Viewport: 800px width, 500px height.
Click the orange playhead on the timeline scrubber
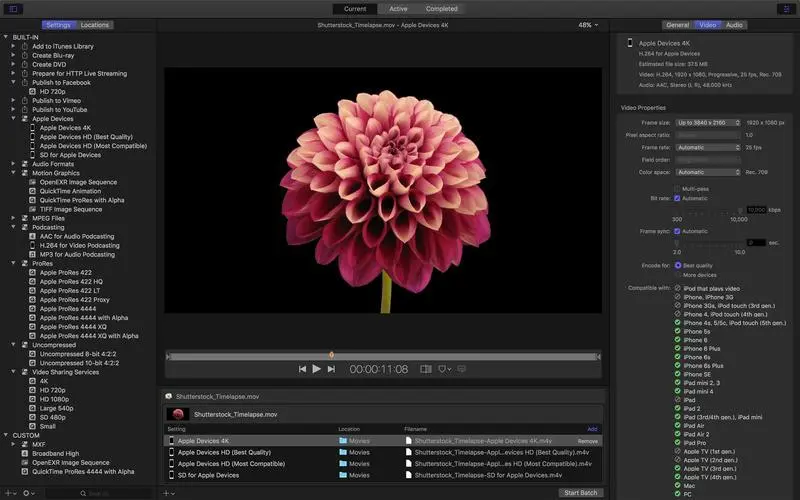pyautogui.click(x=331, y=354)
